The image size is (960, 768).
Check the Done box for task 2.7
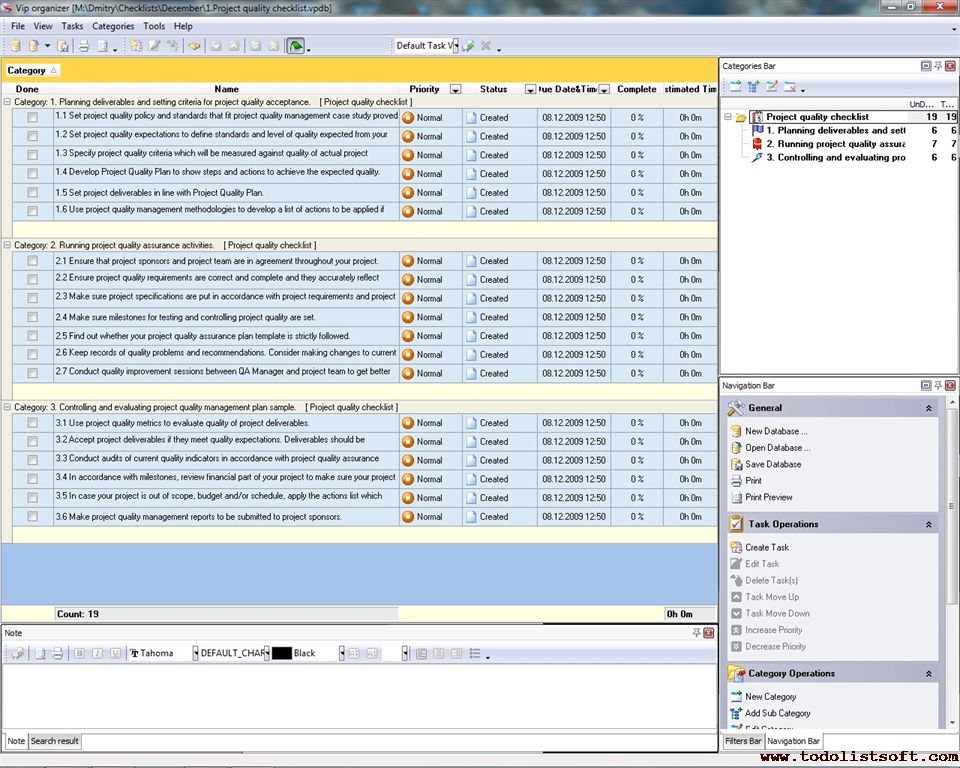pos(32,372)
